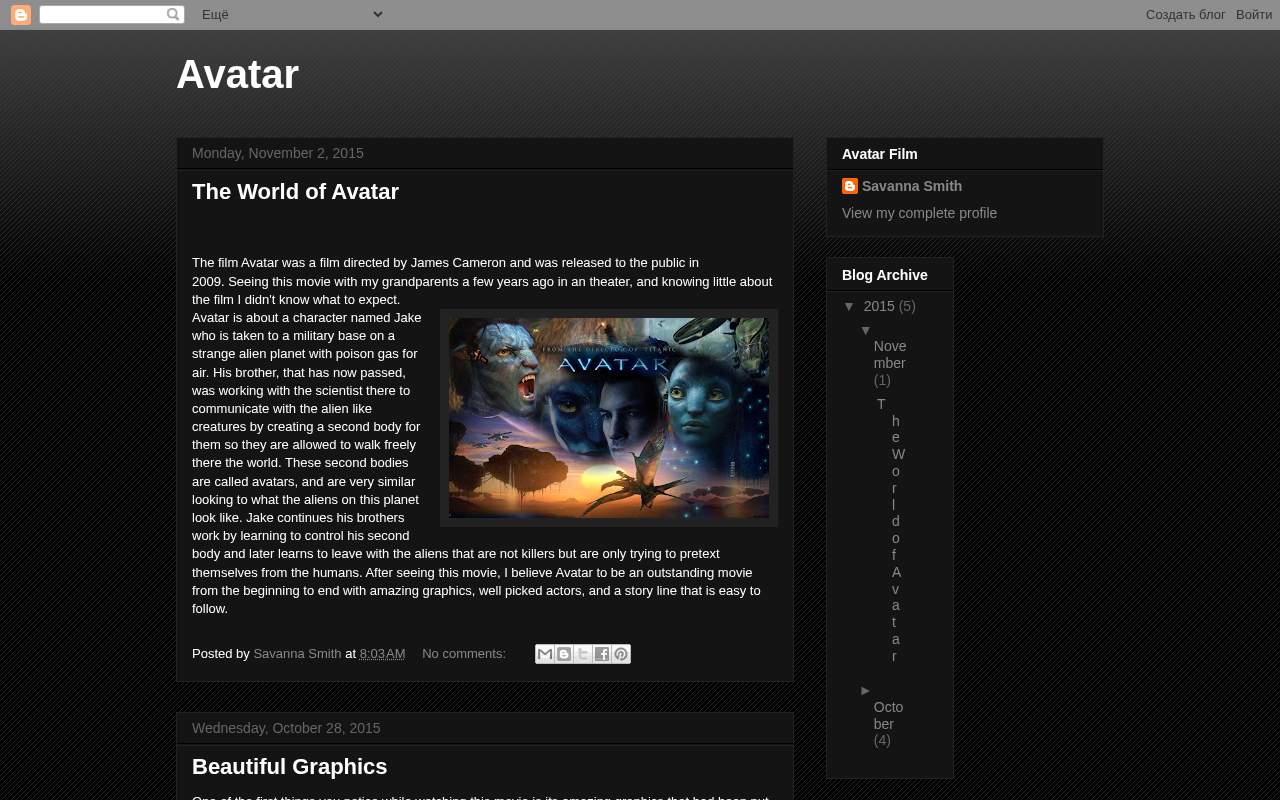Click Blogger profile icon beside Savanna Smith
This screenshot has width=1280, height=800.
850,186
